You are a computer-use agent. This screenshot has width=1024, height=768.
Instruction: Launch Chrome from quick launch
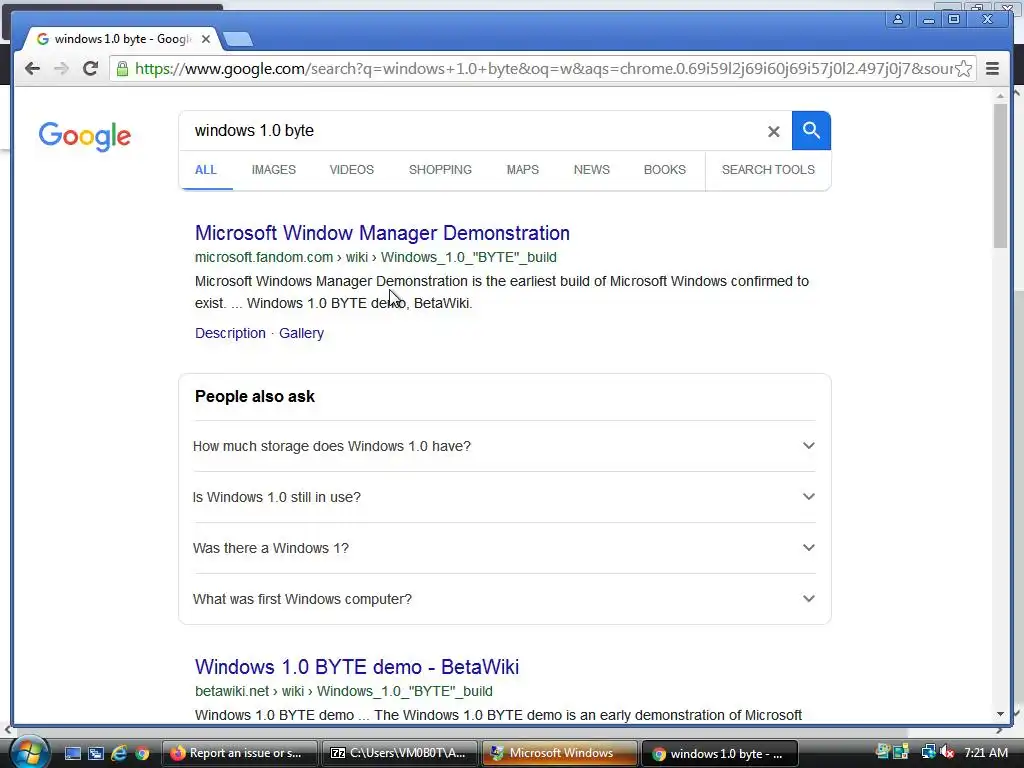coord(142,753)
